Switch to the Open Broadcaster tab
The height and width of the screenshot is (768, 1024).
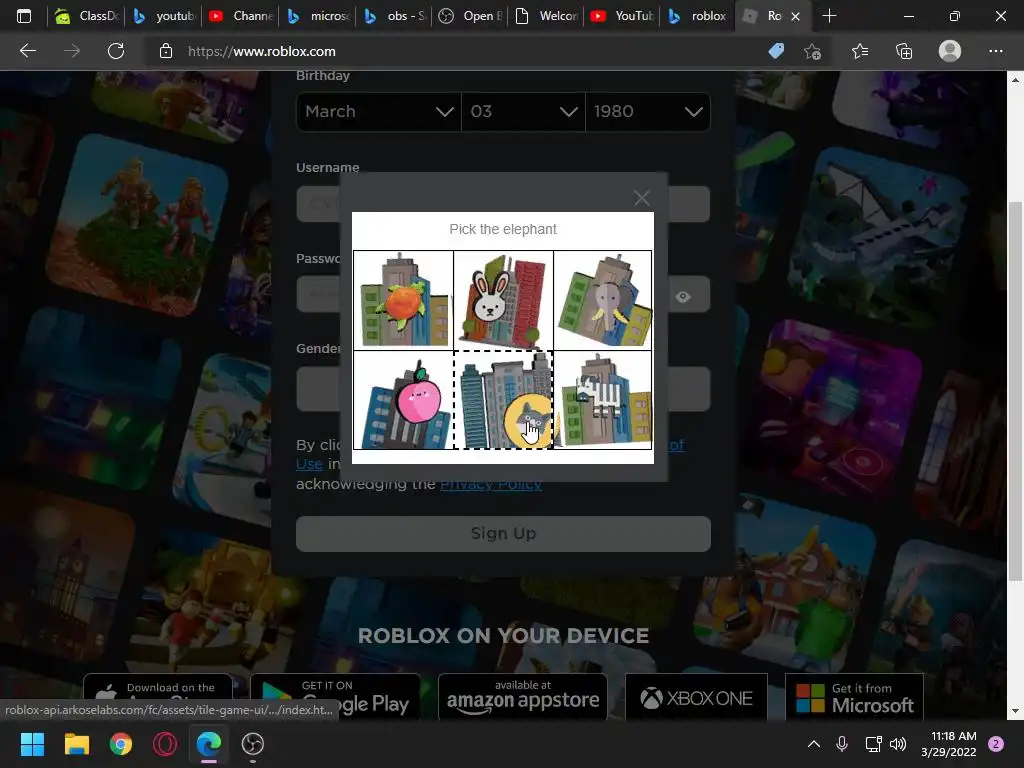pyautogui.click(x=472, y=16)
